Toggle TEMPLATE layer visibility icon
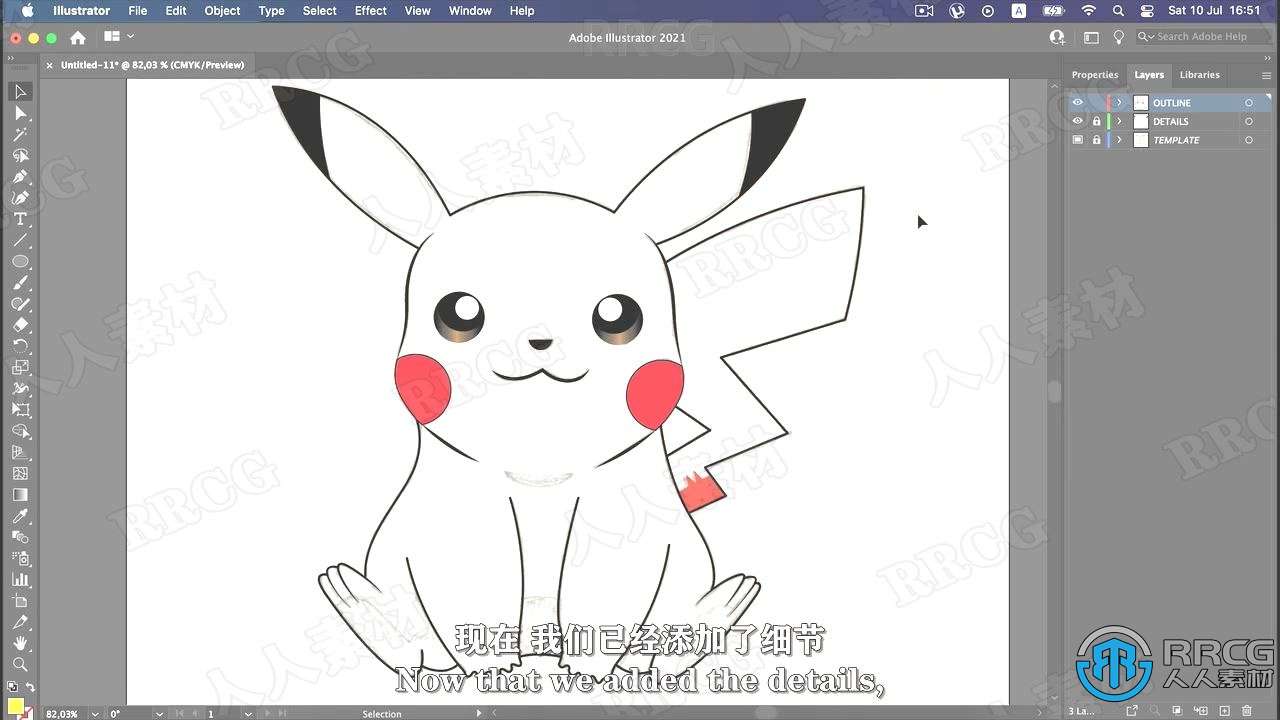 click(1077, 140)
